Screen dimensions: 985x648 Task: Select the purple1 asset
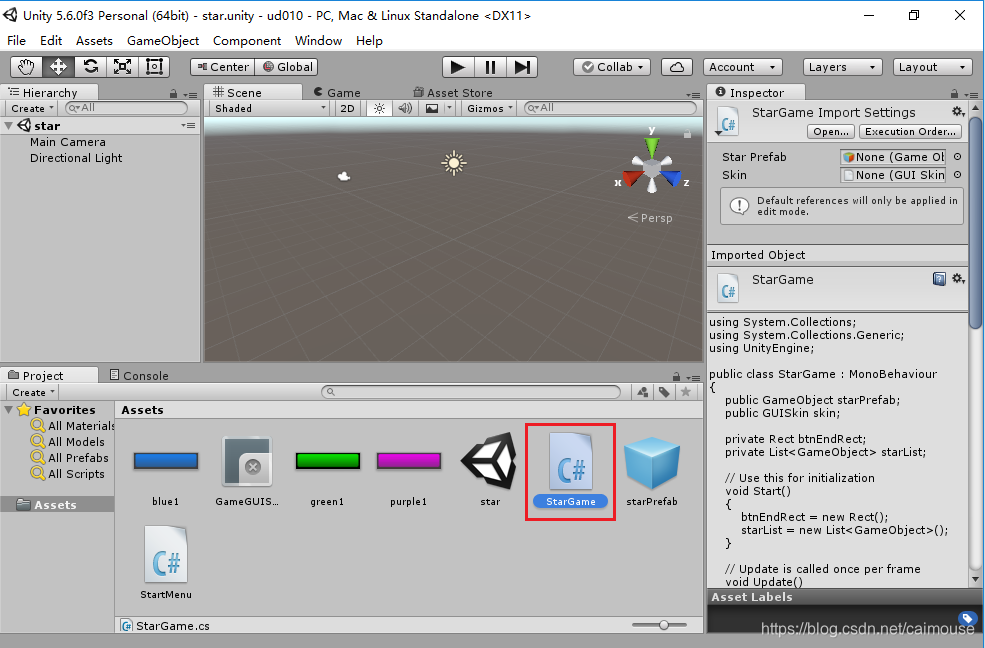point(408,471)
